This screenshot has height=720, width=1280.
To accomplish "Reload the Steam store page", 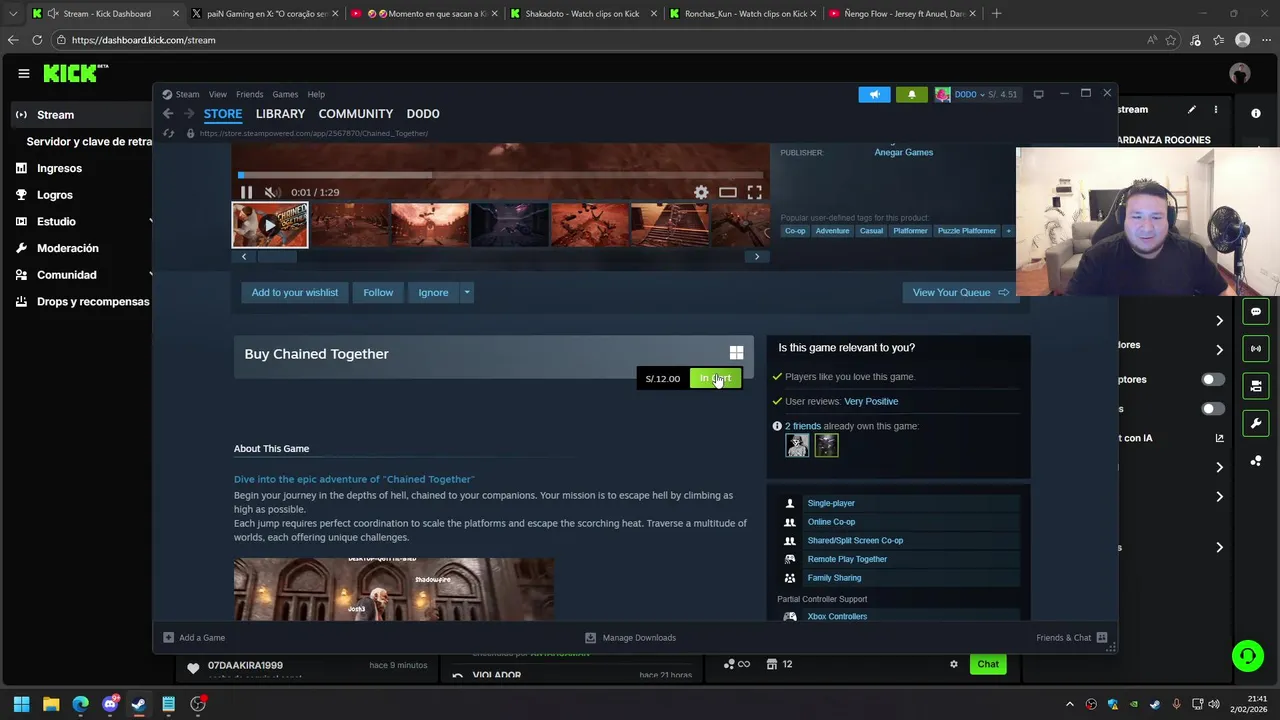I will coord(168,133).
